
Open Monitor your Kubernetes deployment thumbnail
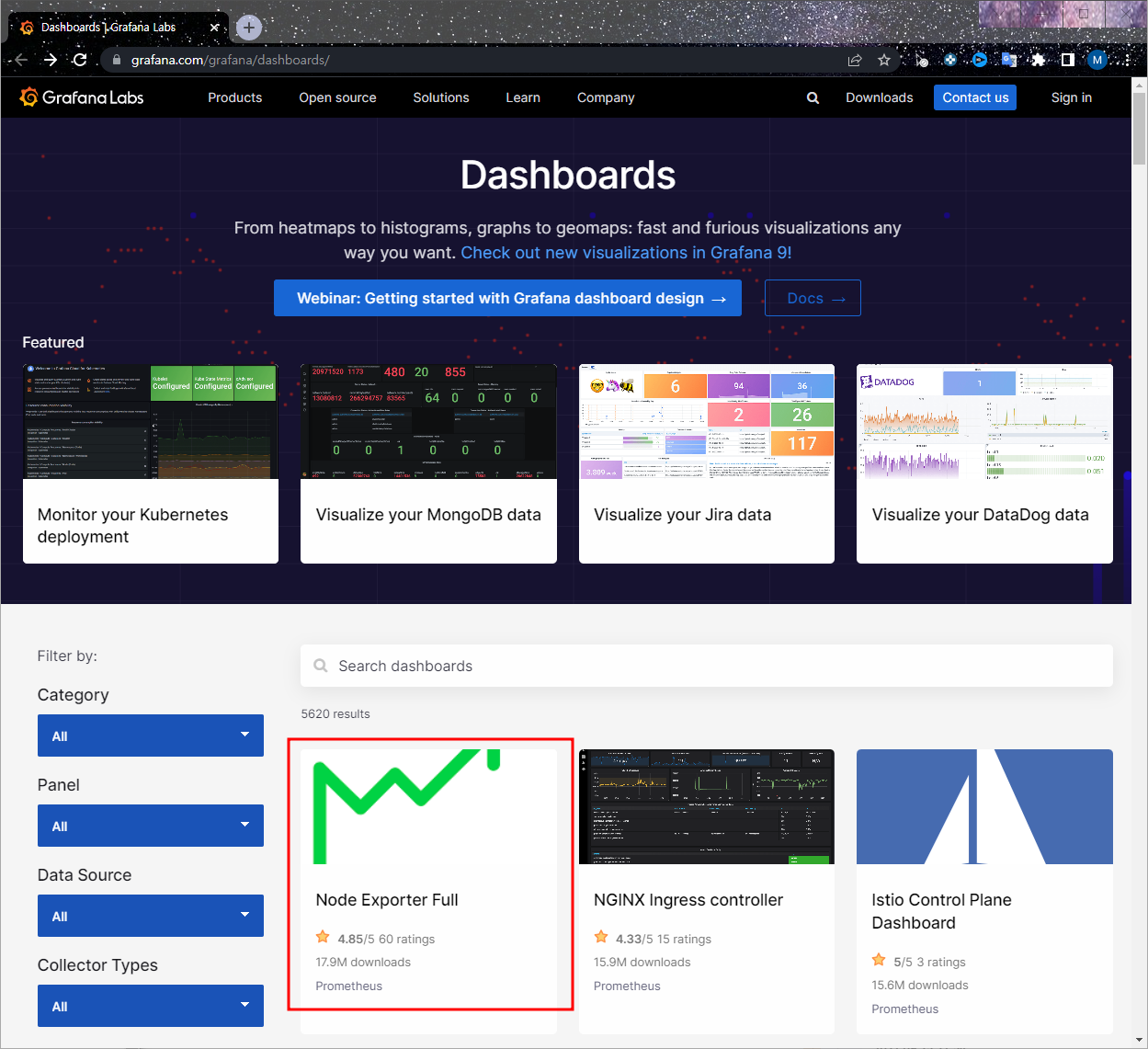point(151,422)
